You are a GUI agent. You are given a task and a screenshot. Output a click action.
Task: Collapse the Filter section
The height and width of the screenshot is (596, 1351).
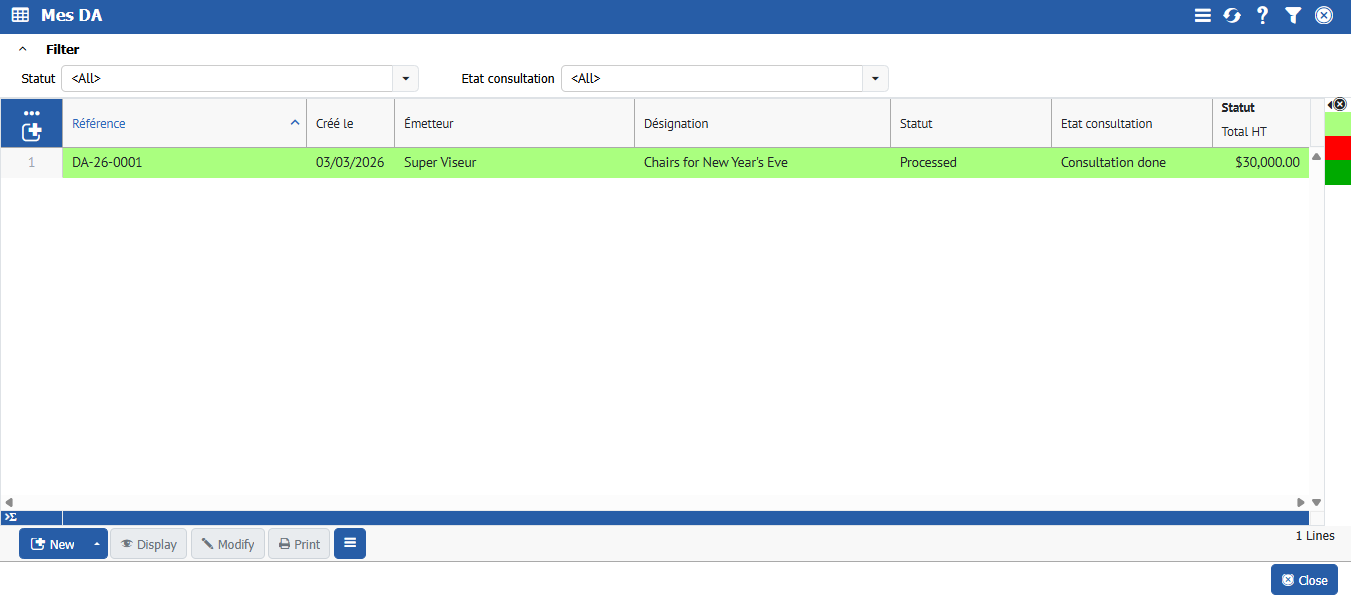click(x=23, y=49)
